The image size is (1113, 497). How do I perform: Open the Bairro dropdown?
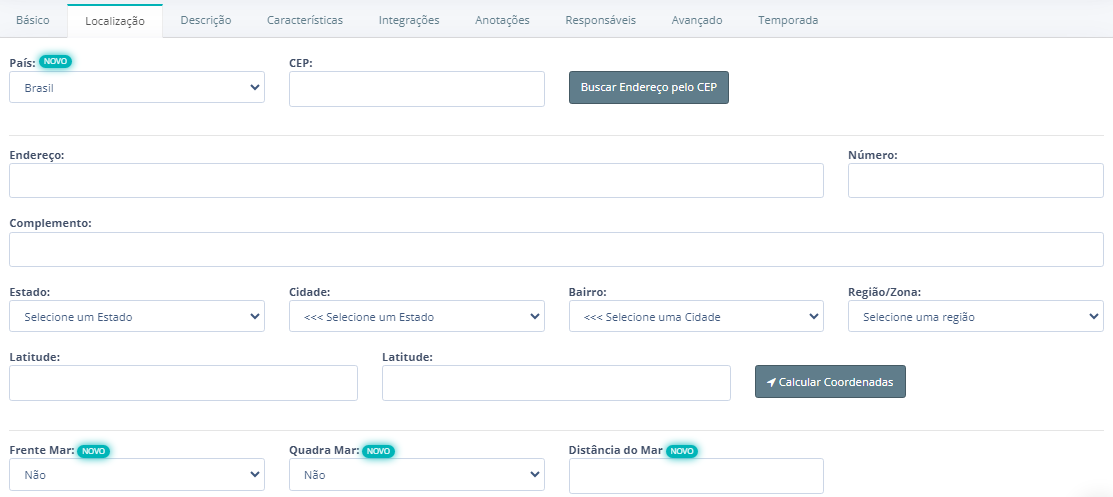click(696, 316)
